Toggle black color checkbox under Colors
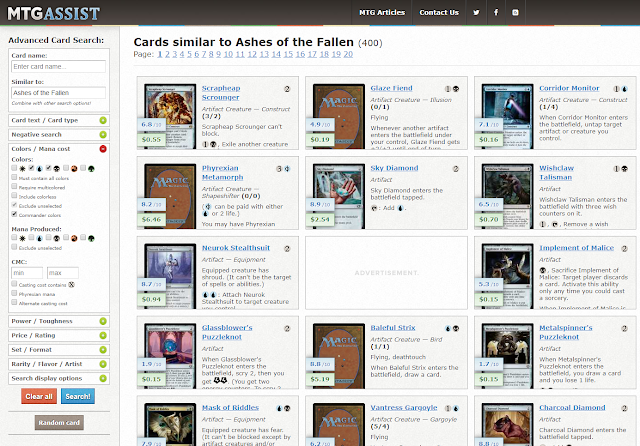 49,168
